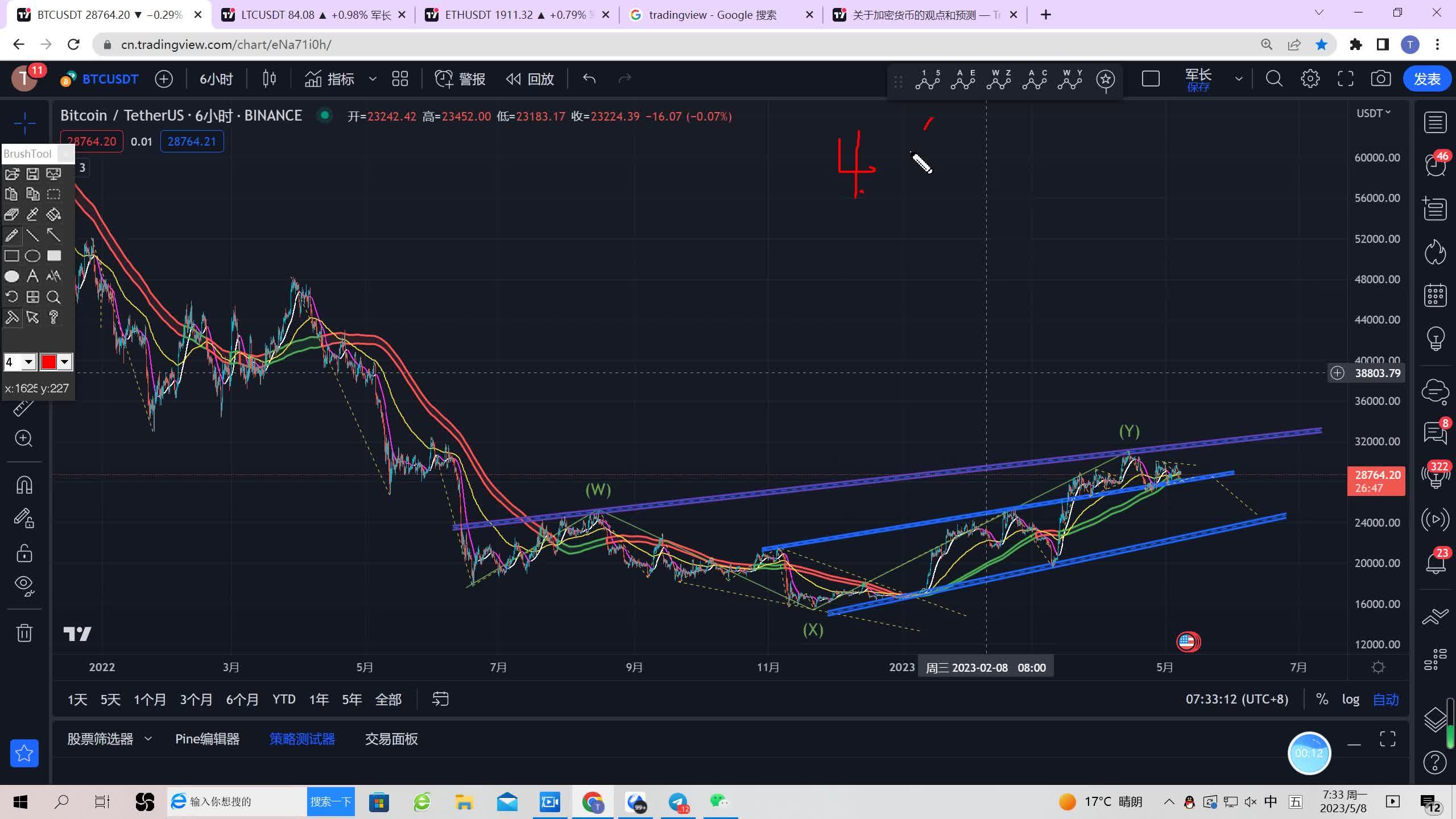Open the 6小时 interval selector
The width and height of the screenshot is (1456, 819).
coord(216,79)
